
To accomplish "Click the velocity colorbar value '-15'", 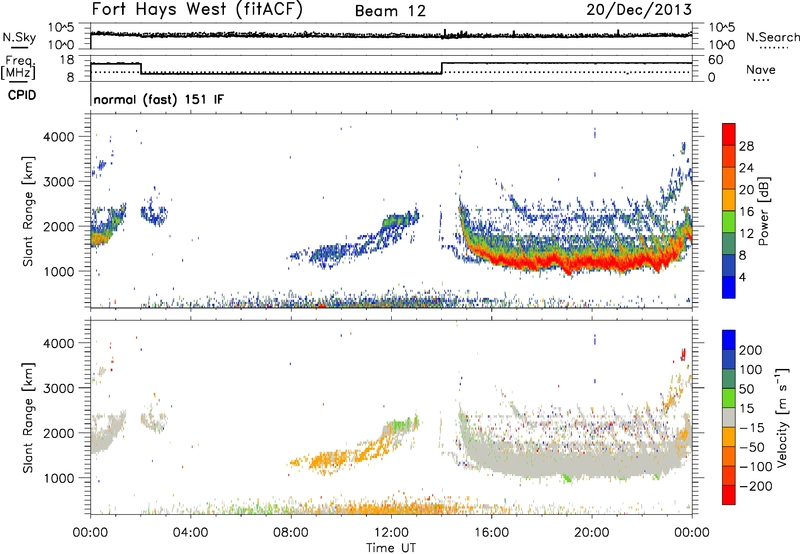I will coord(752,427).
